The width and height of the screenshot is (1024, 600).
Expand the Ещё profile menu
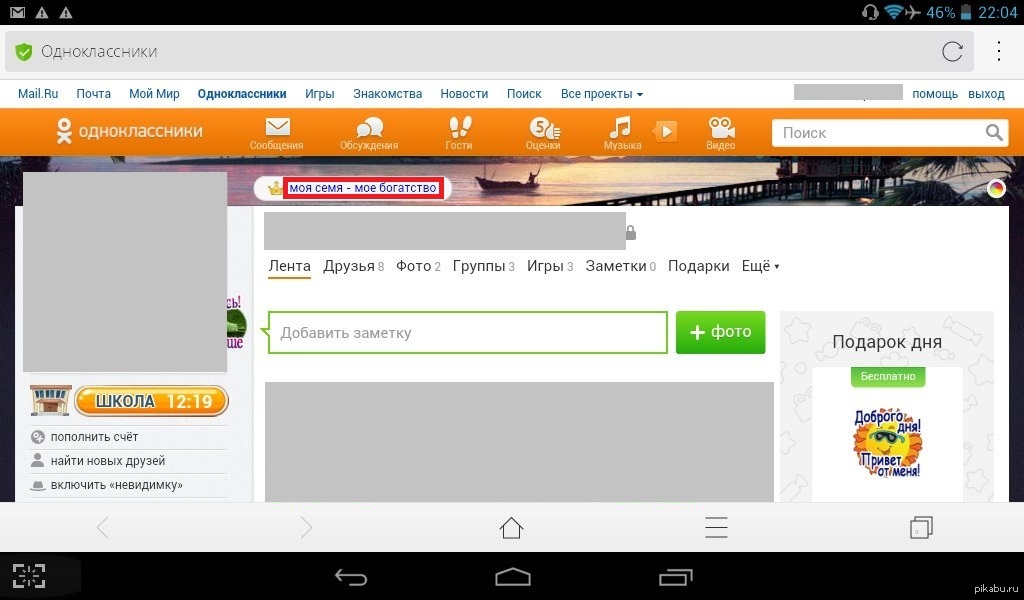(x=760, y=266)
